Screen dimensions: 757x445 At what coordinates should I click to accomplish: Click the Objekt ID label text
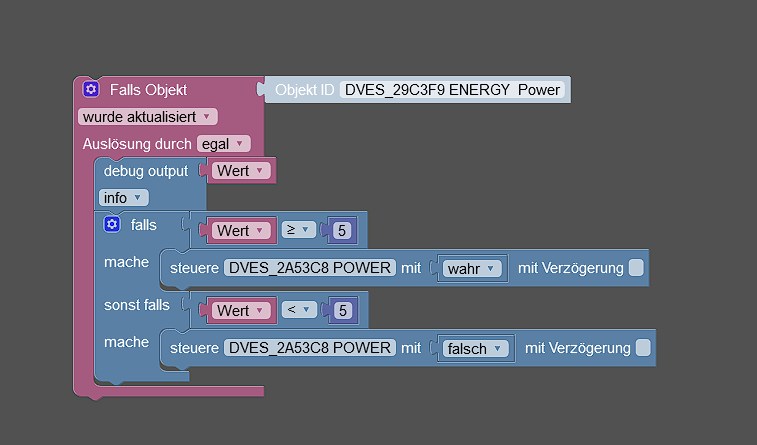coord(305,90)
